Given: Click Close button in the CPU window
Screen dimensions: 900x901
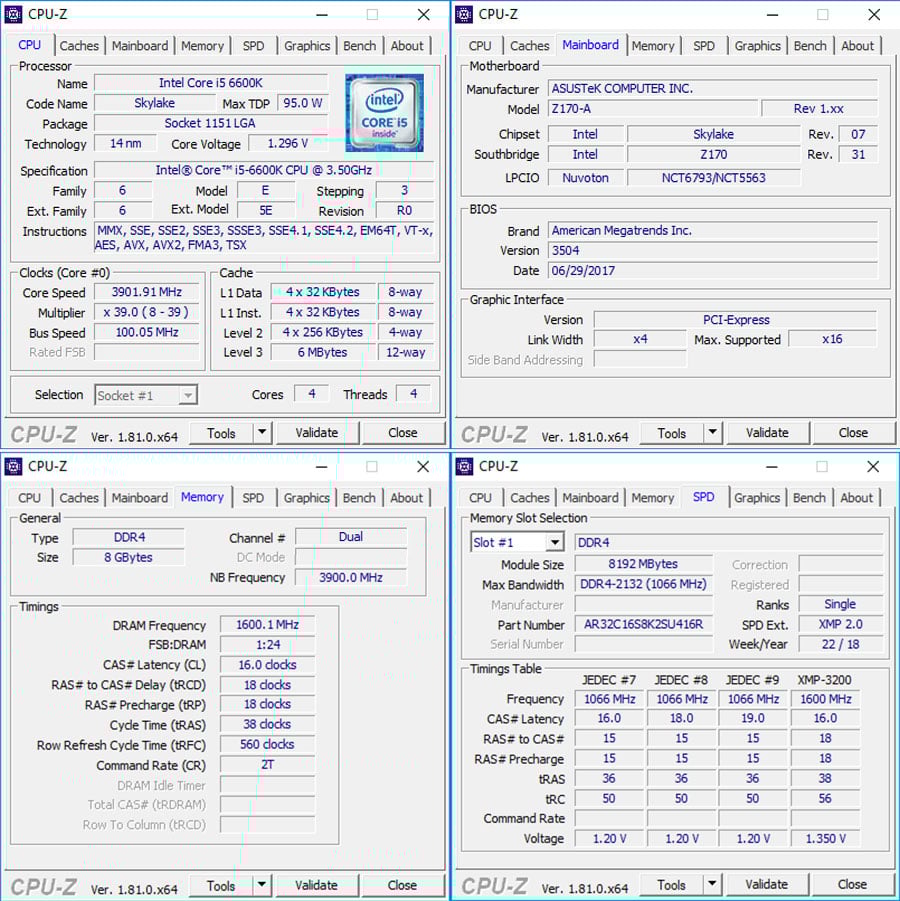Looking at the screenshot, I should pos(403,433).
